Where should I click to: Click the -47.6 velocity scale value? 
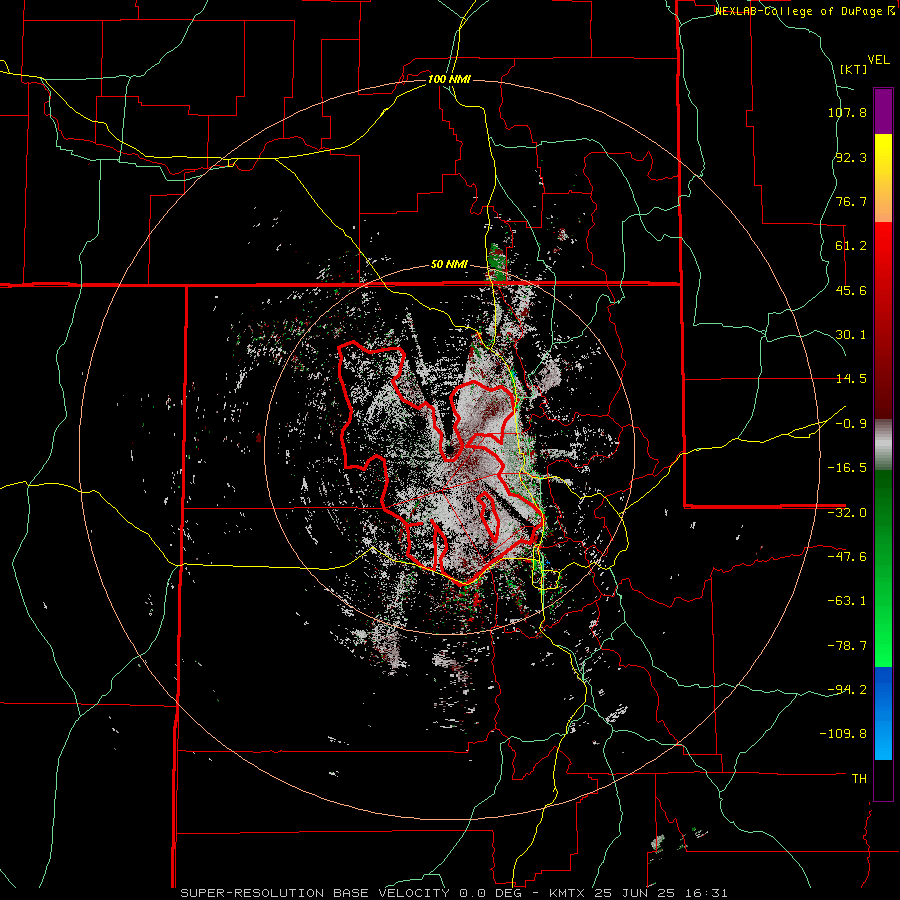click(847, 557)
